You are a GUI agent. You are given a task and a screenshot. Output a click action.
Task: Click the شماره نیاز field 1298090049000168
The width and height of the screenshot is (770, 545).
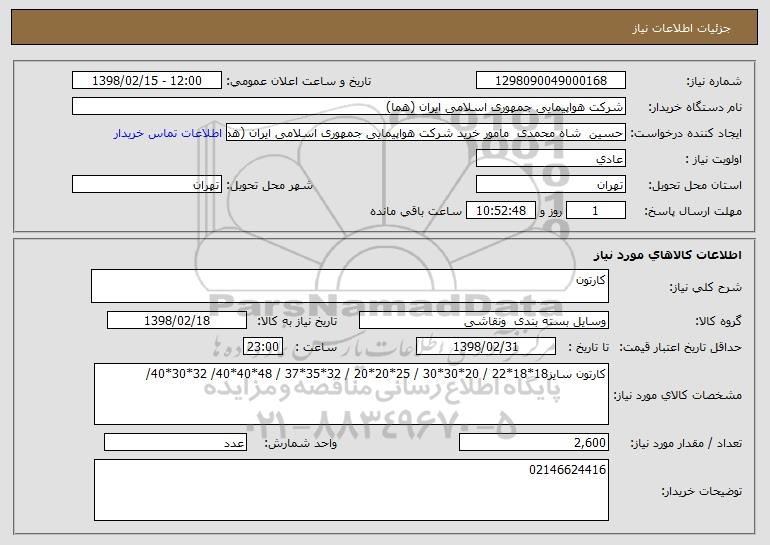coord(550,81)
